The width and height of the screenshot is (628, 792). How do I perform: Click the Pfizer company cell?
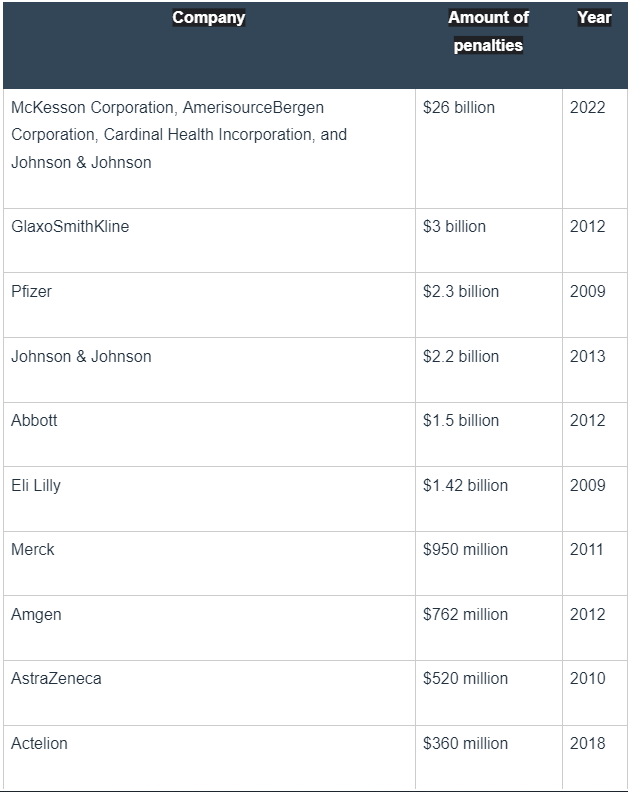coord(31,291)
